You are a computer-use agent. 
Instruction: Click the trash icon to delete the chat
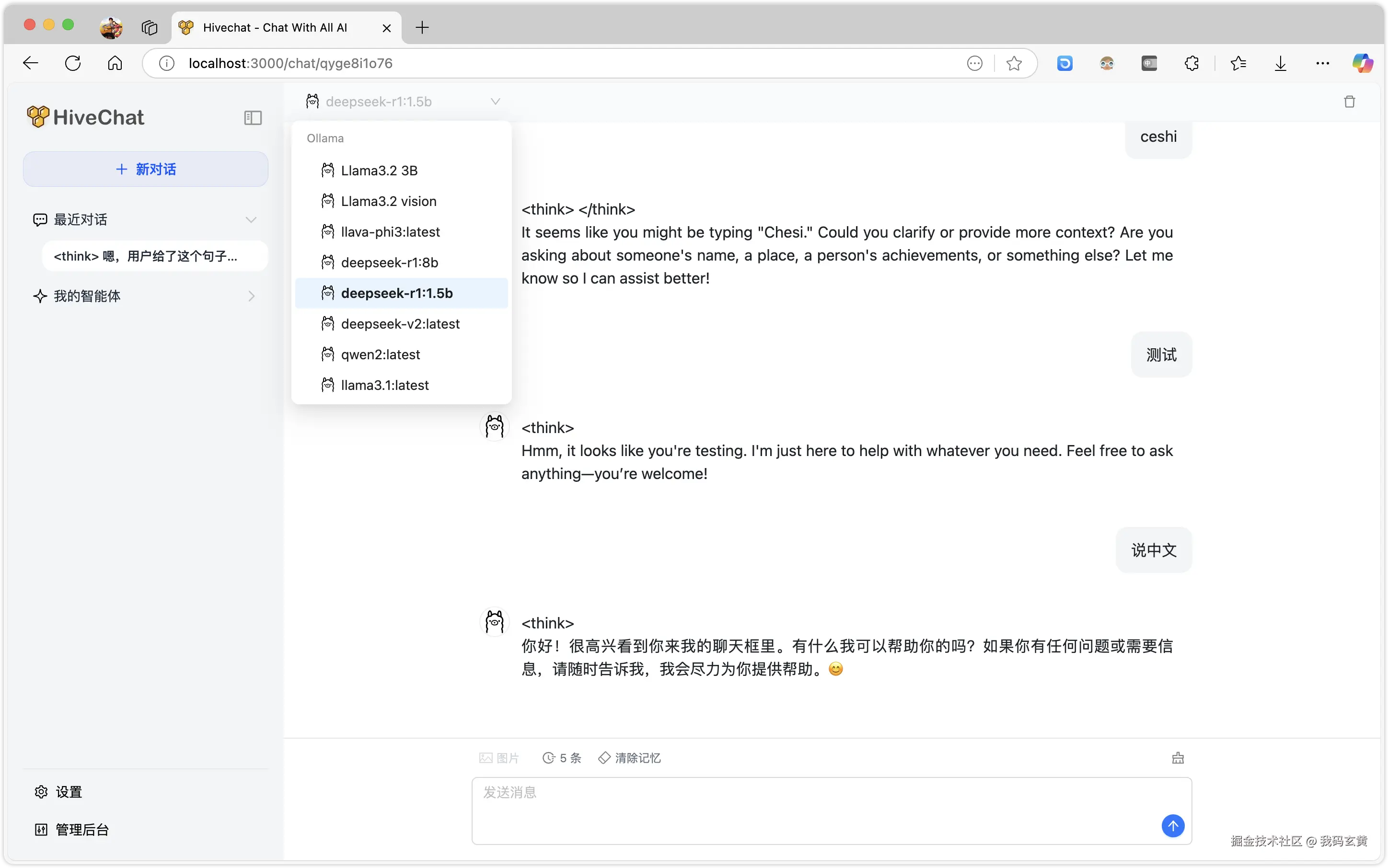[1349, 102]
